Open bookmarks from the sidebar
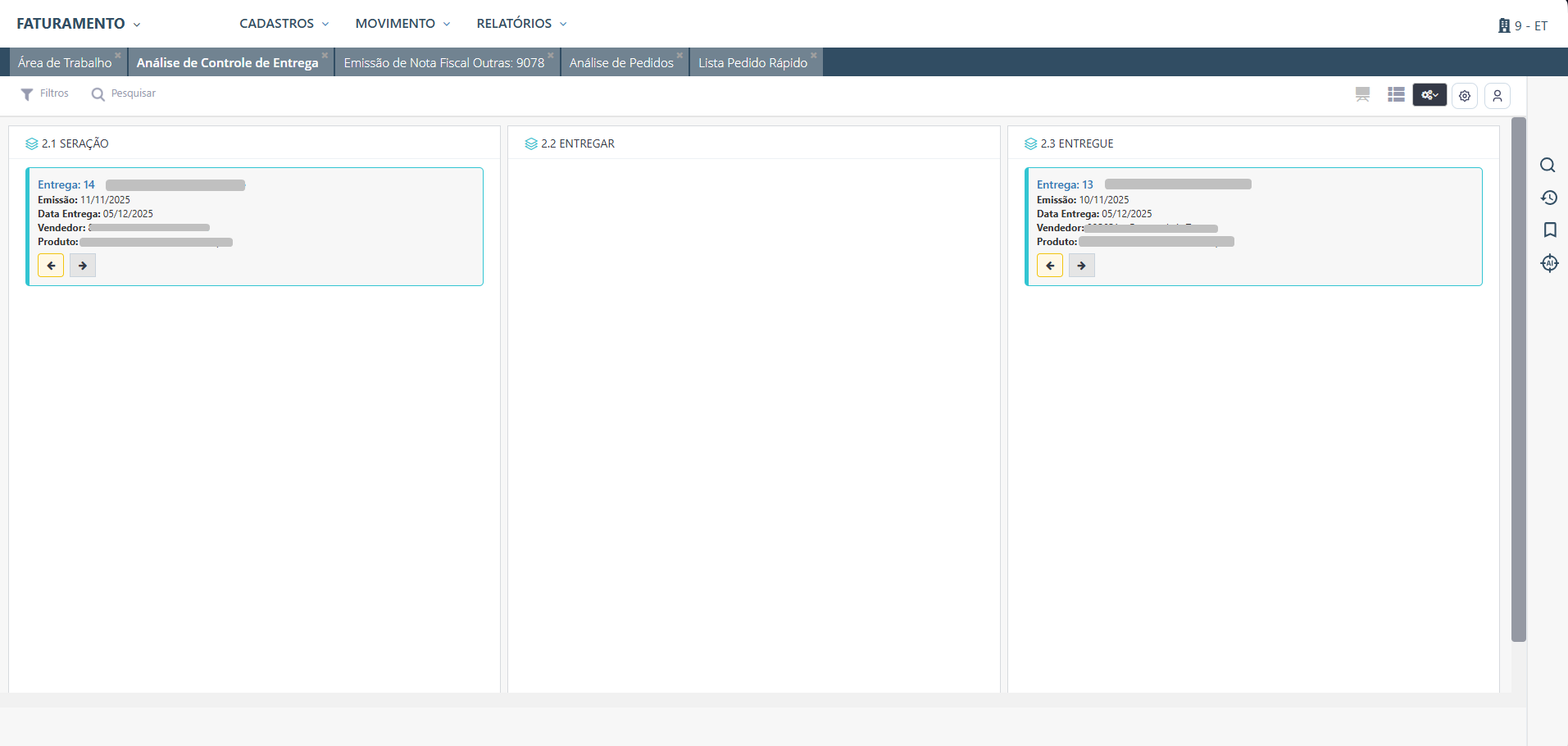This screenshot has height=746, width=1568. click(x=1549, y=230)
